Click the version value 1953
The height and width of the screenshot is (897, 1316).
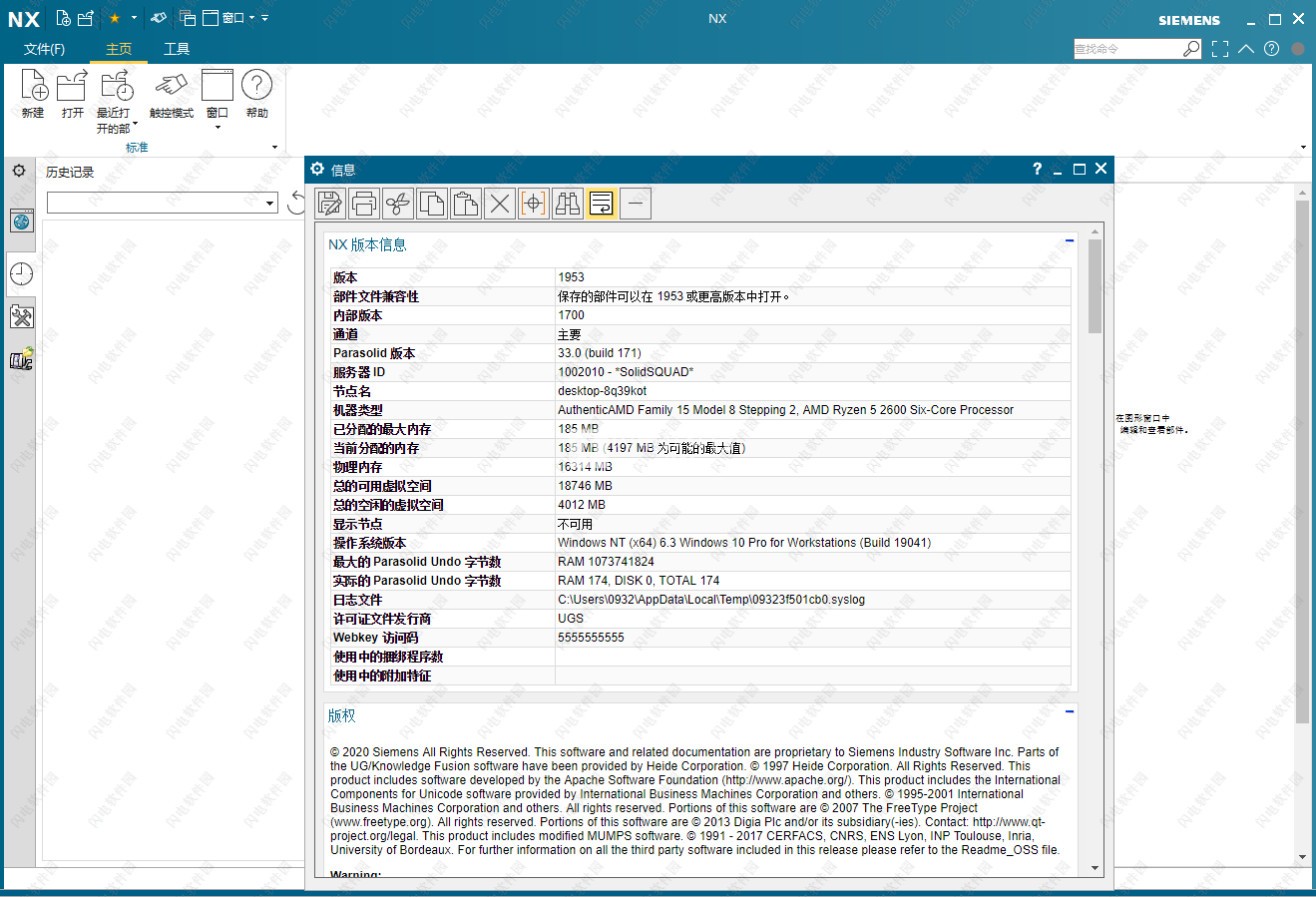click(571, 277)
